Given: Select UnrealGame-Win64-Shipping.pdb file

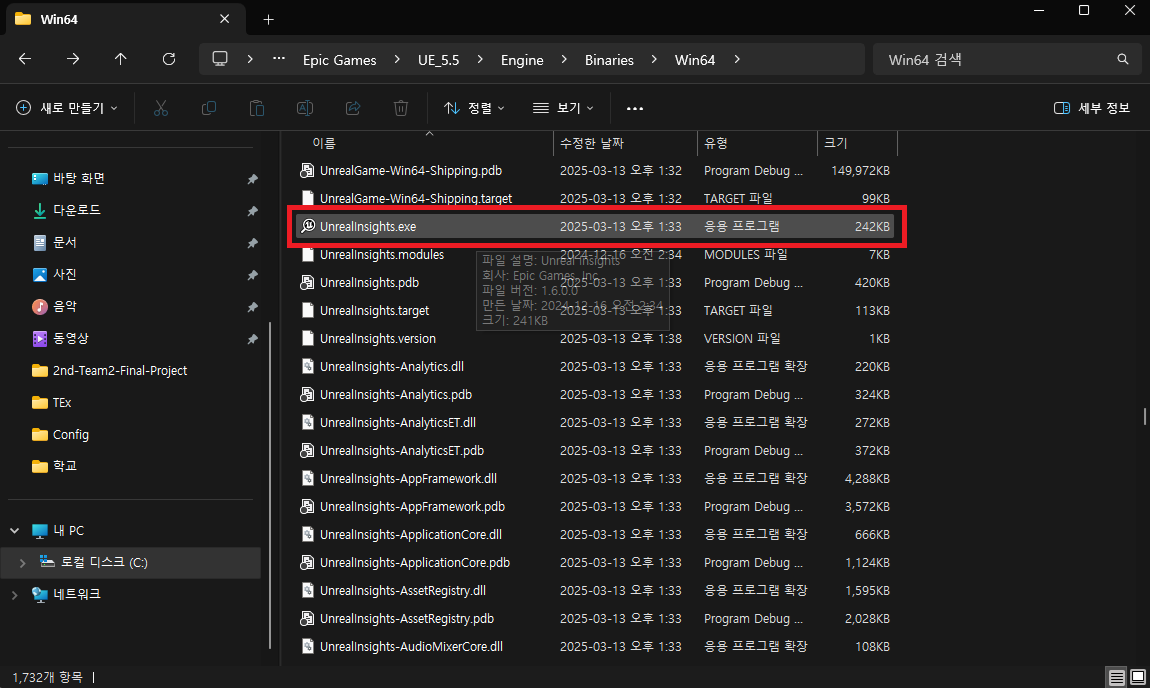Looking at the screenshot, I should [595, 171].
